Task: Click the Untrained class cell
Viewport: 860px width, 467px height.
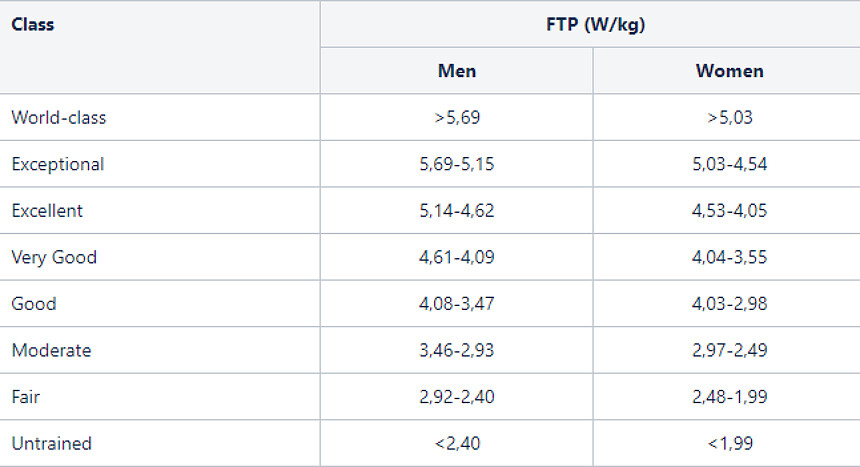Action: (x=52, y=443)
